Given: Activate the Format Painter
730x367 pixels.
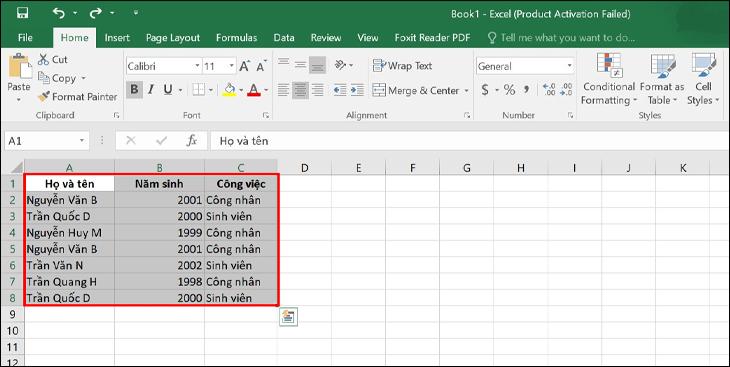Looking at the screenshot, I should point(77,96).
